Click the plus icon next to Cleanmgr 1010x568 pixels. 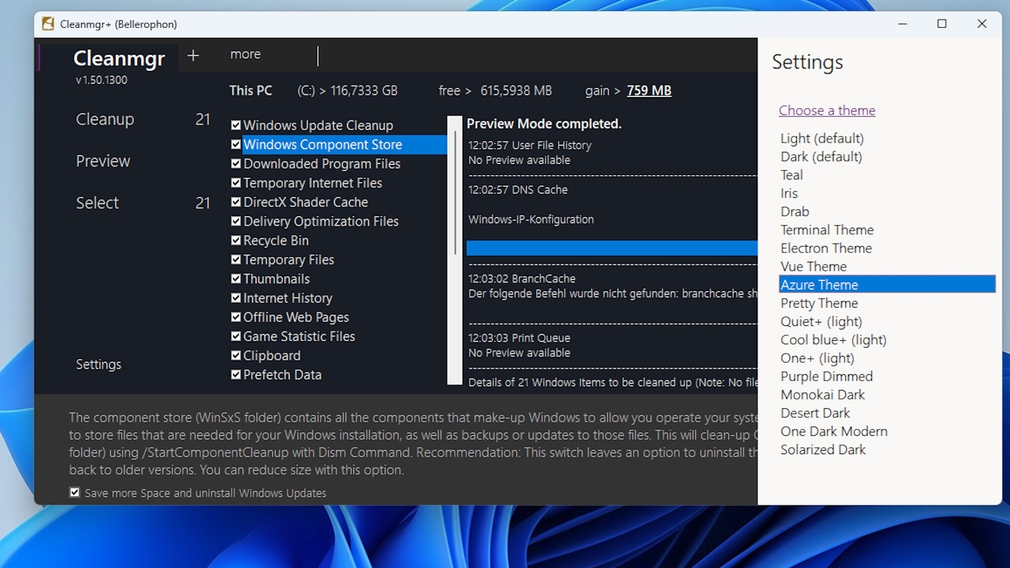(x=193, y=55)
